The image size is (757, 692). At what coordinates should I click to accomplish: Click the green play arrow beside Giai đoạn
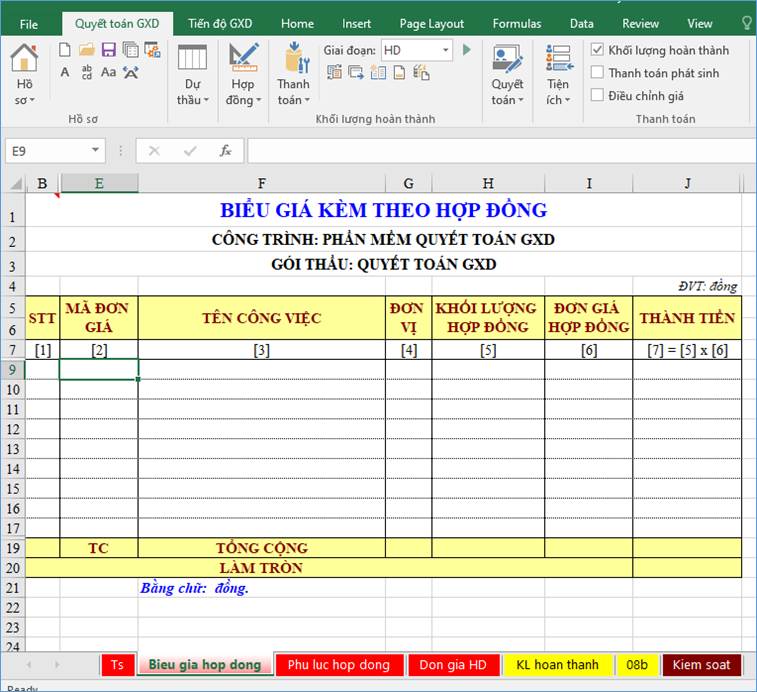(x=467, y=49)
